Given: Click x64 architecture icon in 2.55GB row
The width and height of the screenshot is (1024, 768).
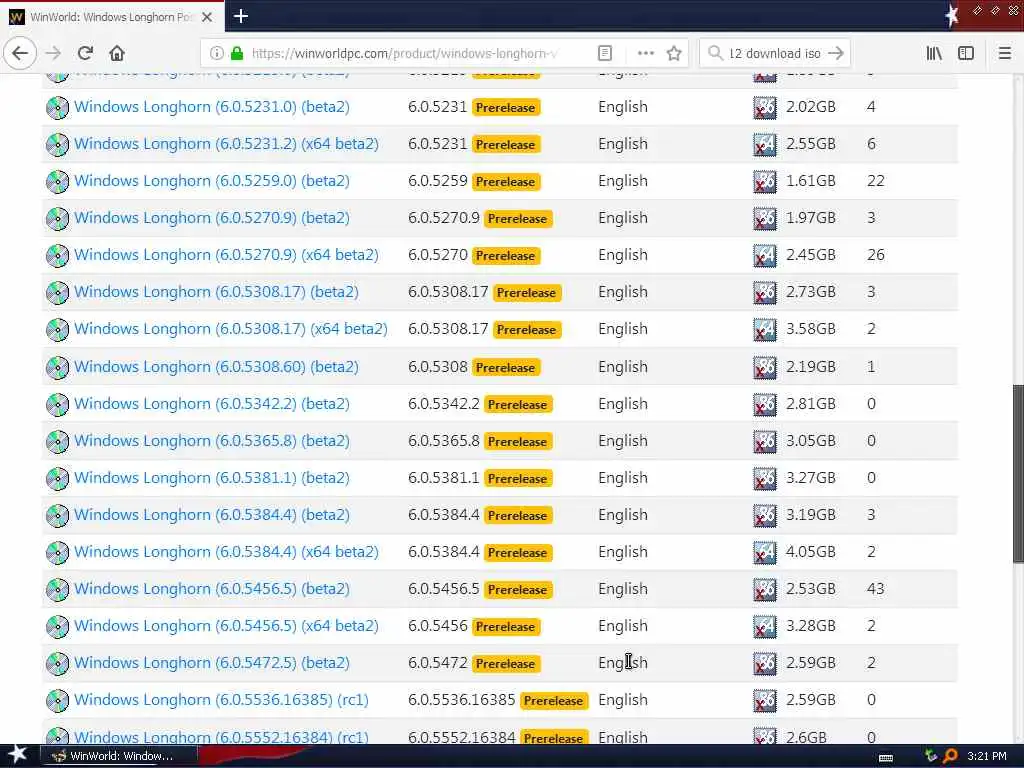Looking at the screenshot, I should [765, 145].
